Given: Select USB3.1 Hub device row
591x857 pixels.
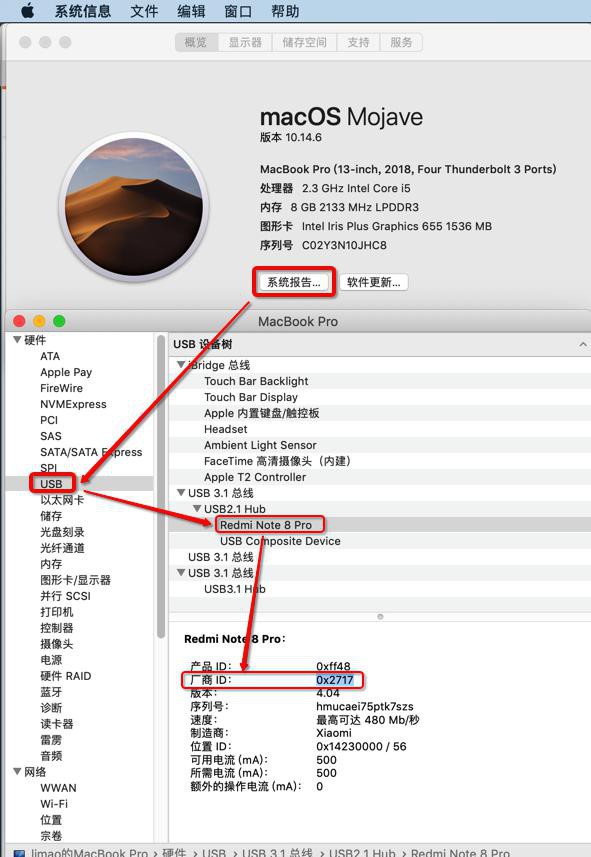Looking at the screenshot, I should [379, 589].
